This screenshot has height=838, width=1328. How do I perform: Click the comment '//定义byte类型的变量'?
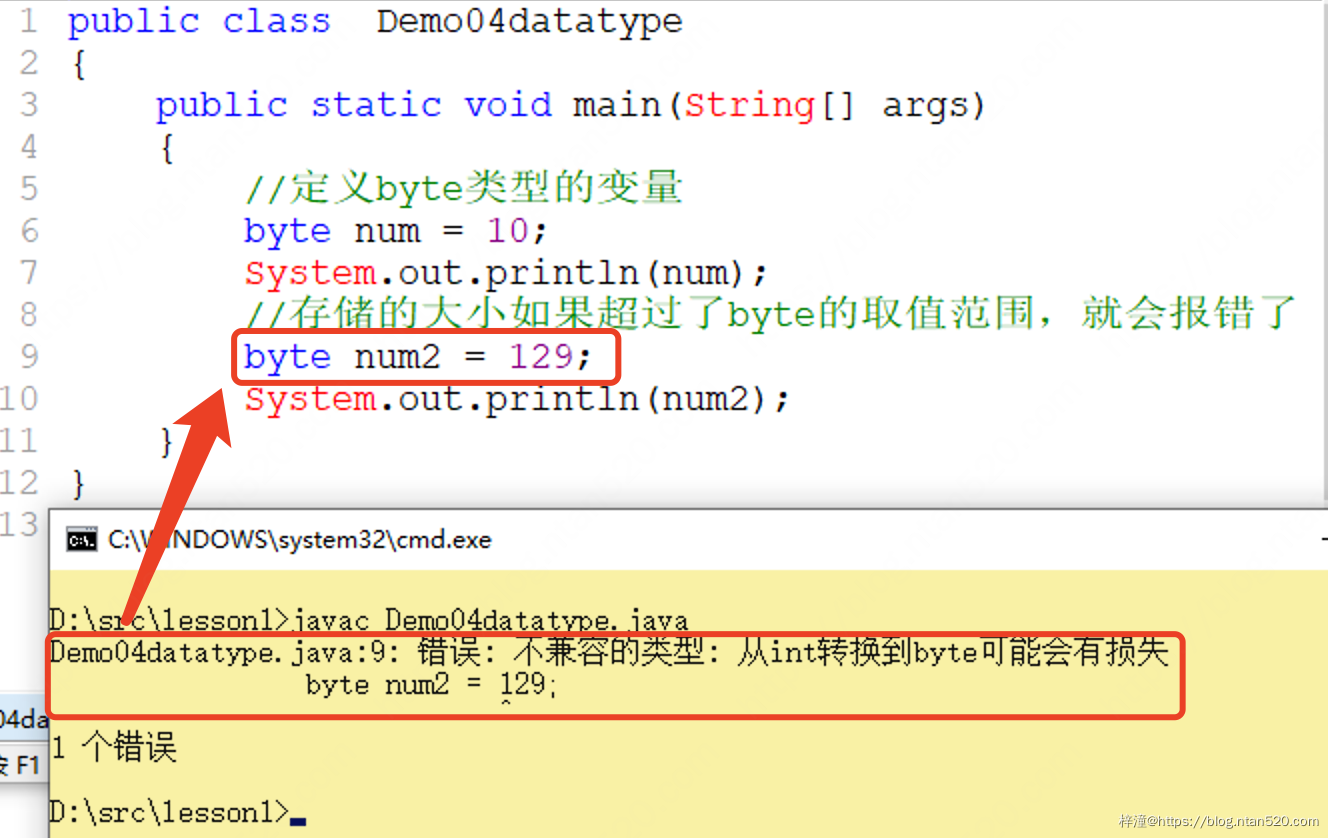tap(463, 188)
